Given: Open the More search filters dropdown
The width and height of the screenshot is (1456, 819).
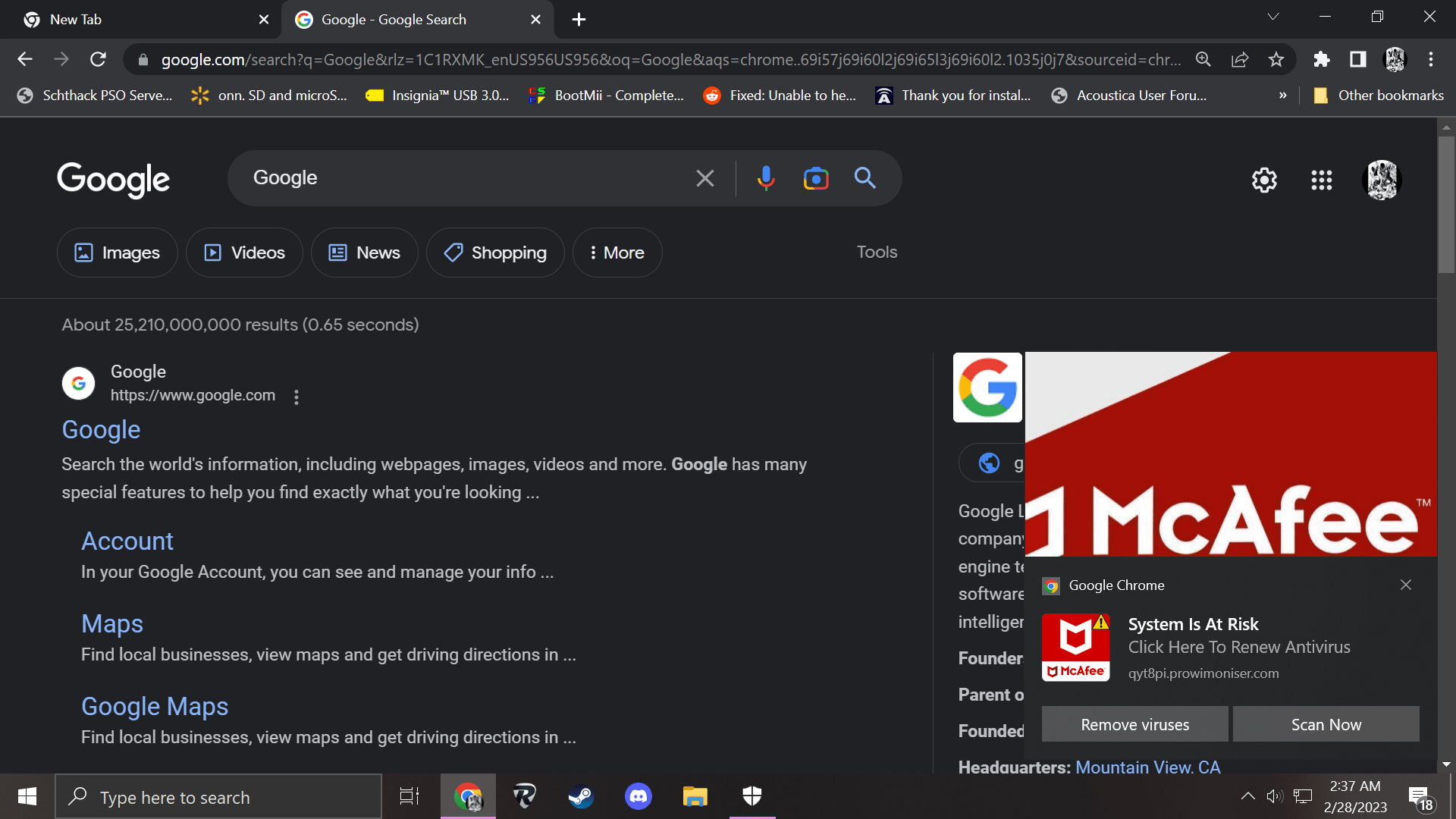Looking at the screenshot, I should pyautogui.click(x=617, y=252).
